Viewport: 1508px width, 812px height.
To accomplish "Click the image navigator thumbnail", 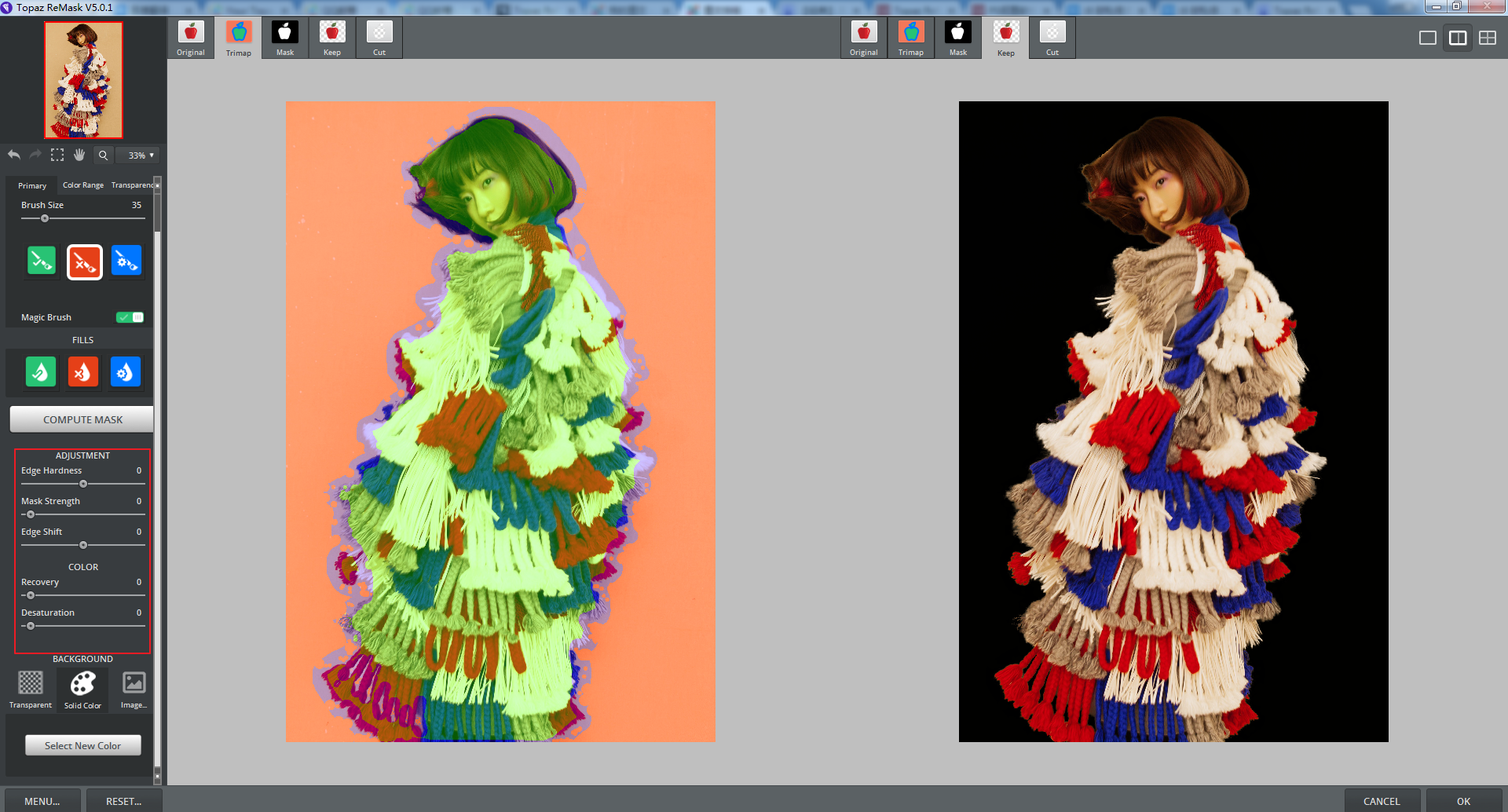I will point(83,80).
